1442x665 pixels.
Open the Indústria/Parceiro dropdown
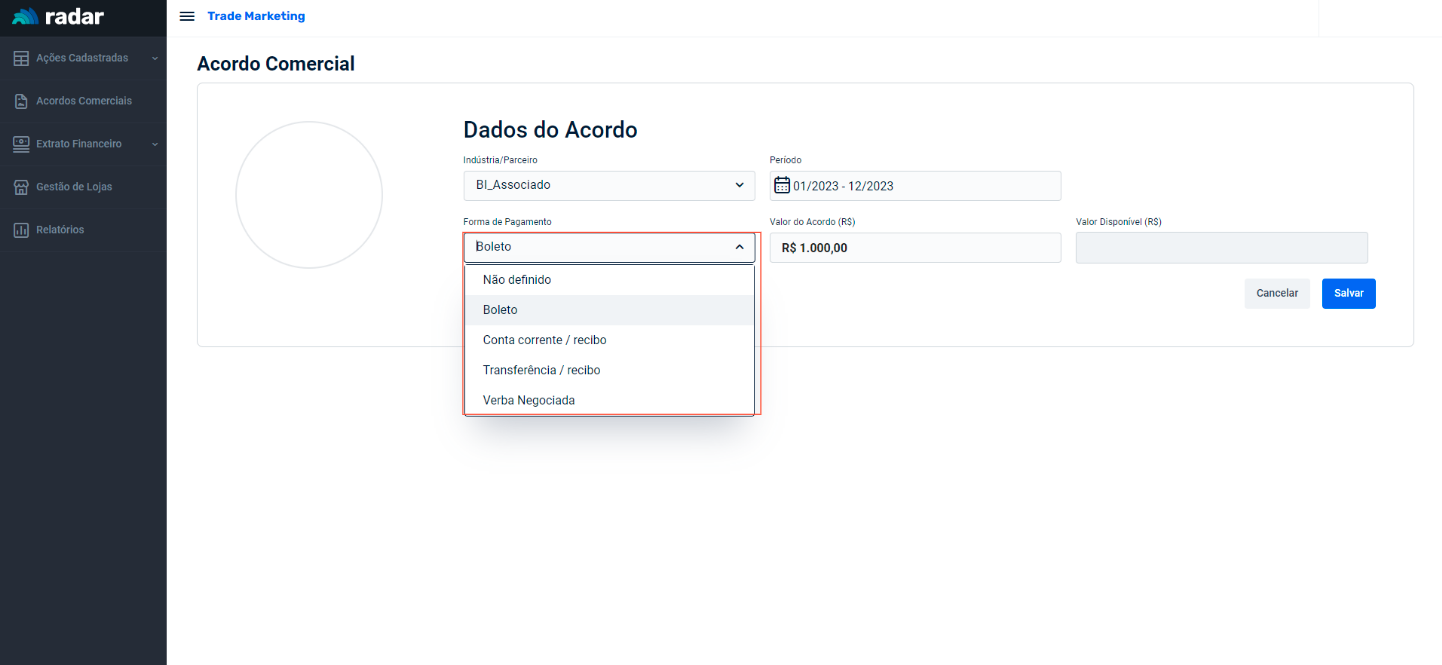608,185
